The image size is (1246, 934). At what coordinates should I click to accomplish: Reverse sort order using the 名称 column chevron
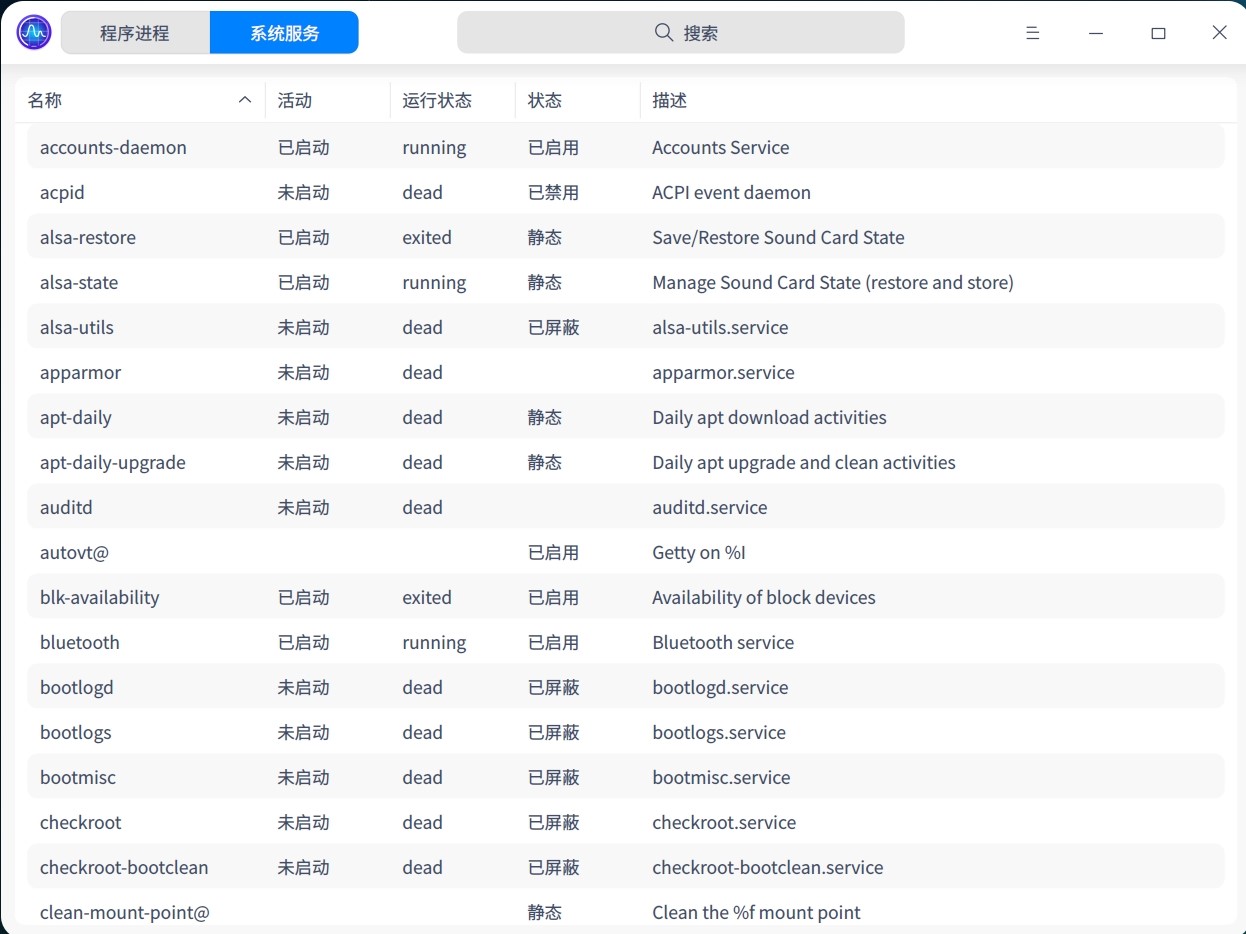click(244, 100)
